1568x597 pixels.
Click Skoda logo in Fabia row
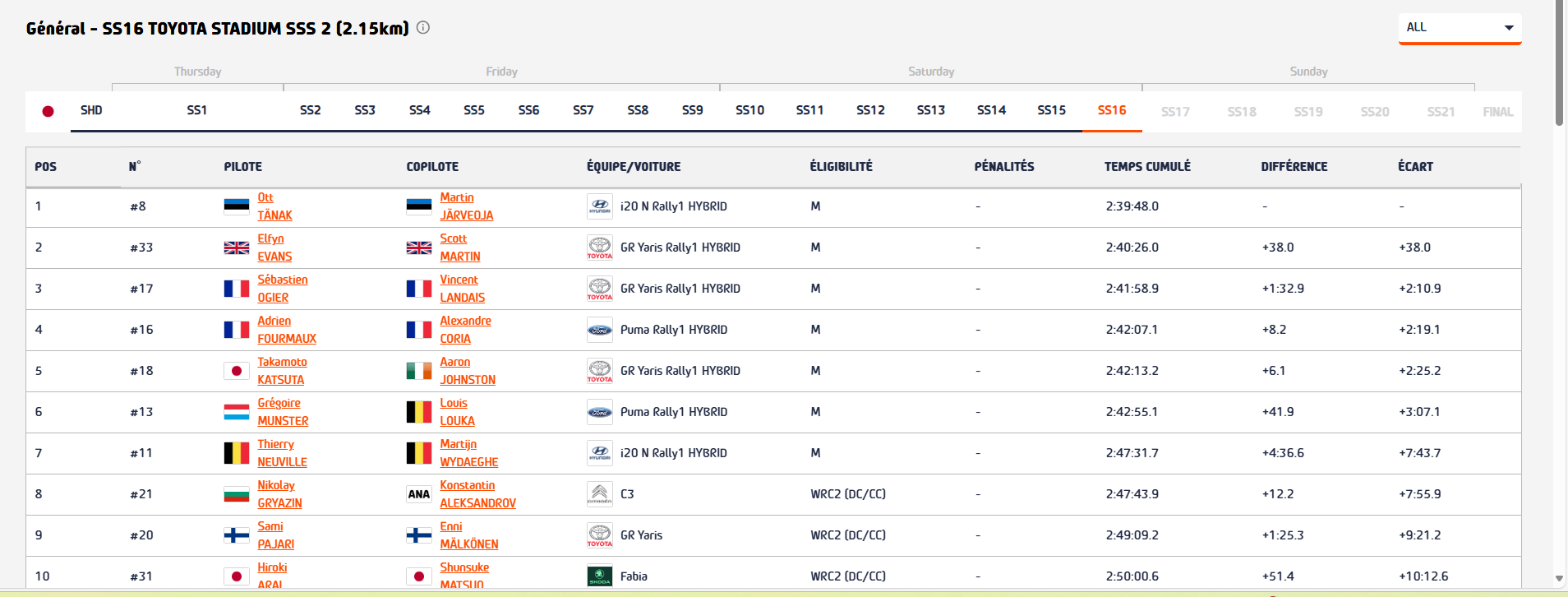tap(600, 576)
